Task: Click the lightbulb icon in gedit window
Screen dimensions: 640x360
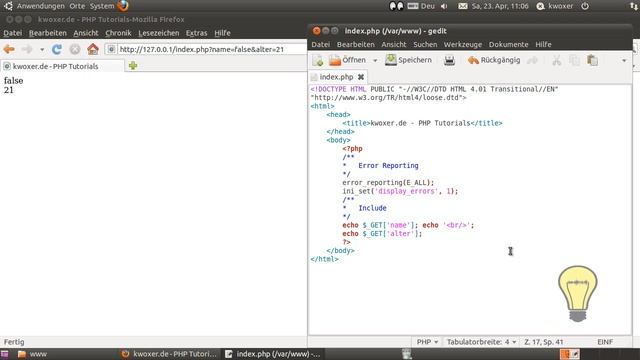Action: [x=578, y=294]
